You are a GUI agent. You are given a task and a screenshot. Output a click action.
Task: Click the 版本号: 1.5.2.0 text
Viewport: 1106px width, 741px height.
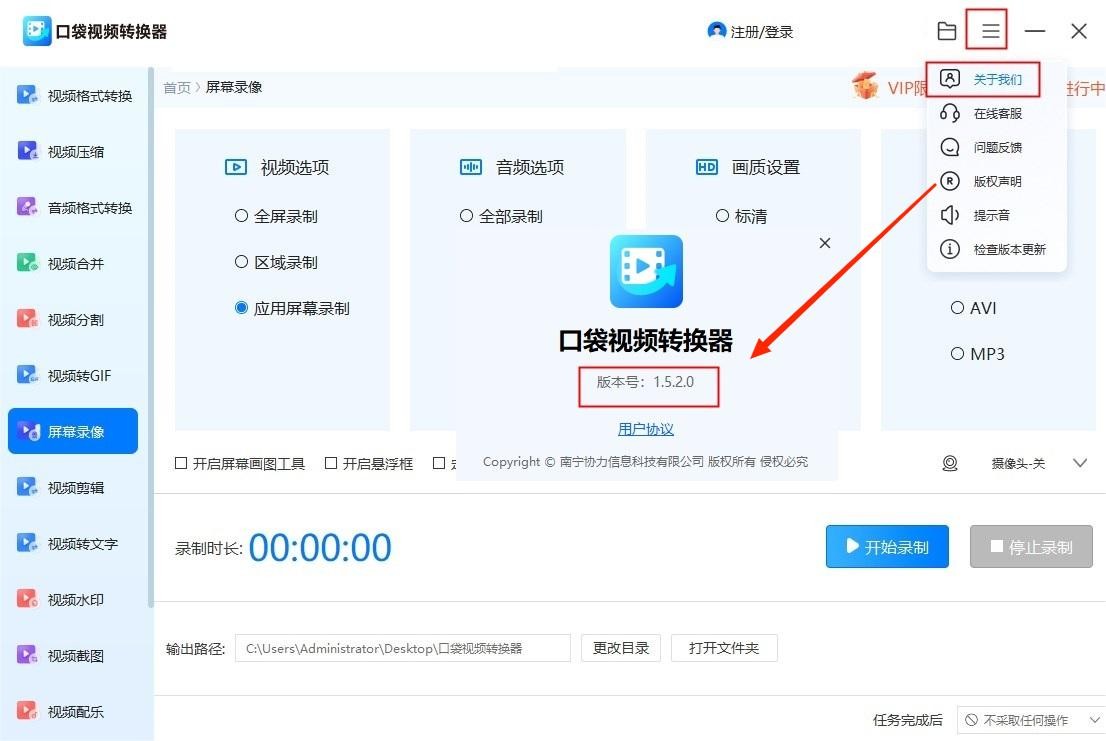click(645, 382)
